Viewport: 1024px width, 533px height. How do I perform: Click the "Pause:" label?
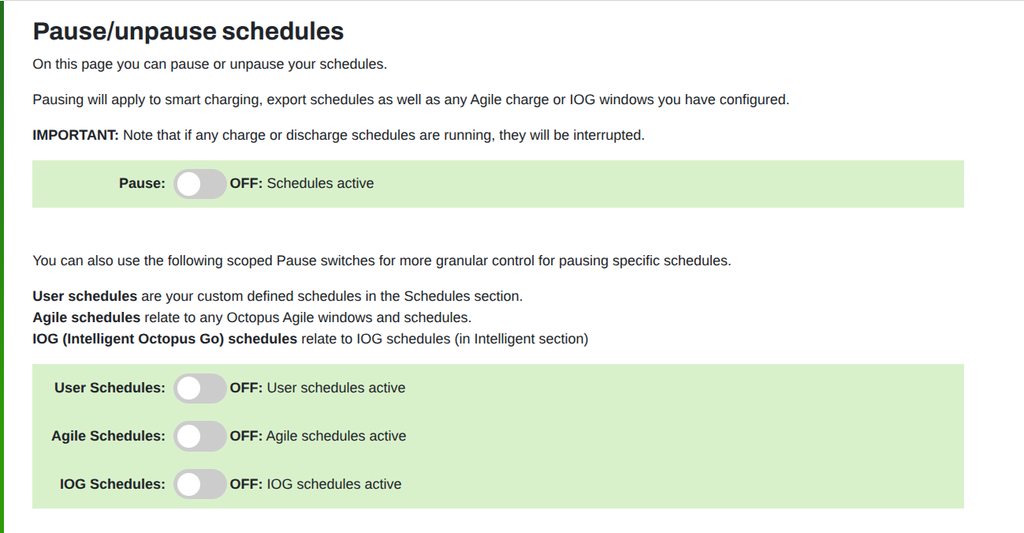[142, 184]
